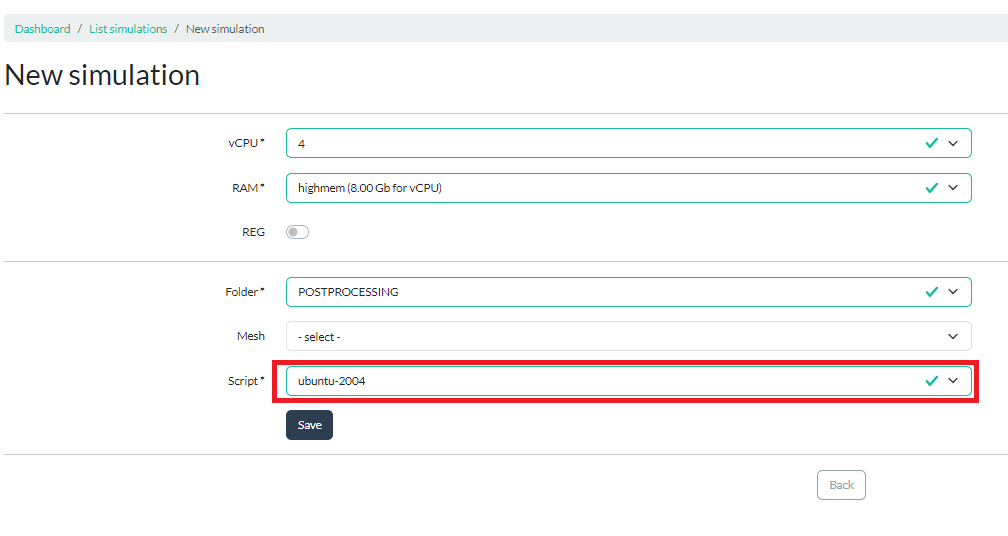Click the green checkmark in vCPU field
Viewport: 1008px width, 536px height.
pyautogui.click(x=932, y=143)
